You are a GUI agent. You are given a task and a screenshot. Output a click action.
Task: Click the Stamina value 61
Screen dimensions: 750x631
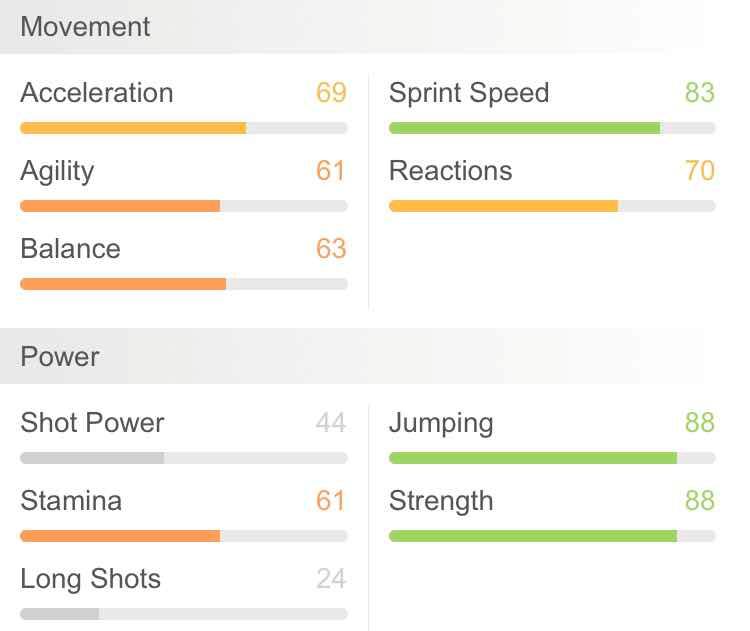pyautogui.click(x=331, y=501)
